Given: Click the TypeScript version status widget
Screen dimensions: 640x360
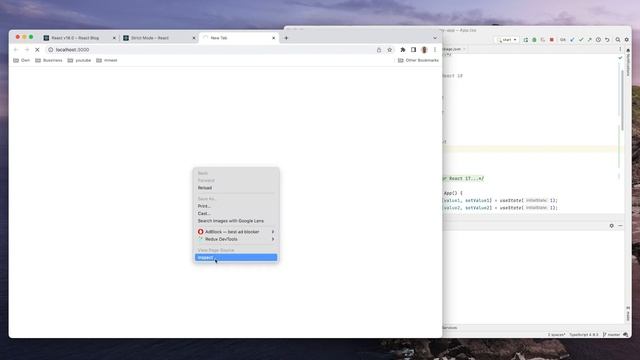Looking at the screenshot, I should click(x=584, y=335).
